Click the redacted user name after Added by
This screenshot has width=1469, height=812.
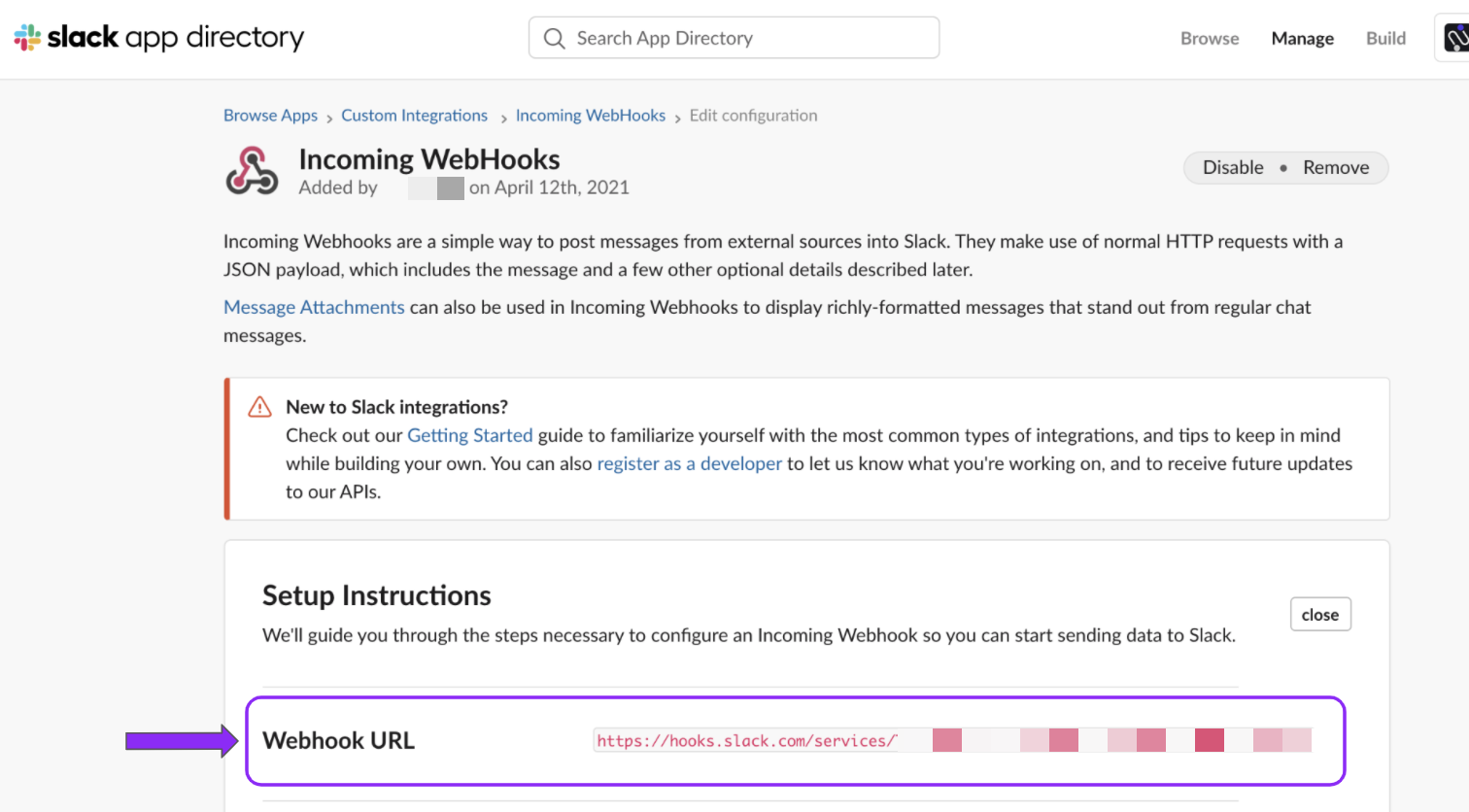pos(435,187)
